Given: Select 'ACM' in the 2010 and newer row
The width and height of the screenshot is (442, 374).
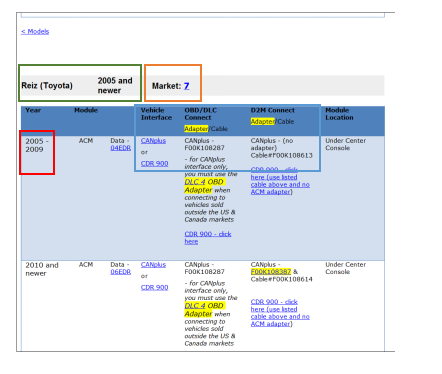Looking at the screenshot, I should coord(86,265).
